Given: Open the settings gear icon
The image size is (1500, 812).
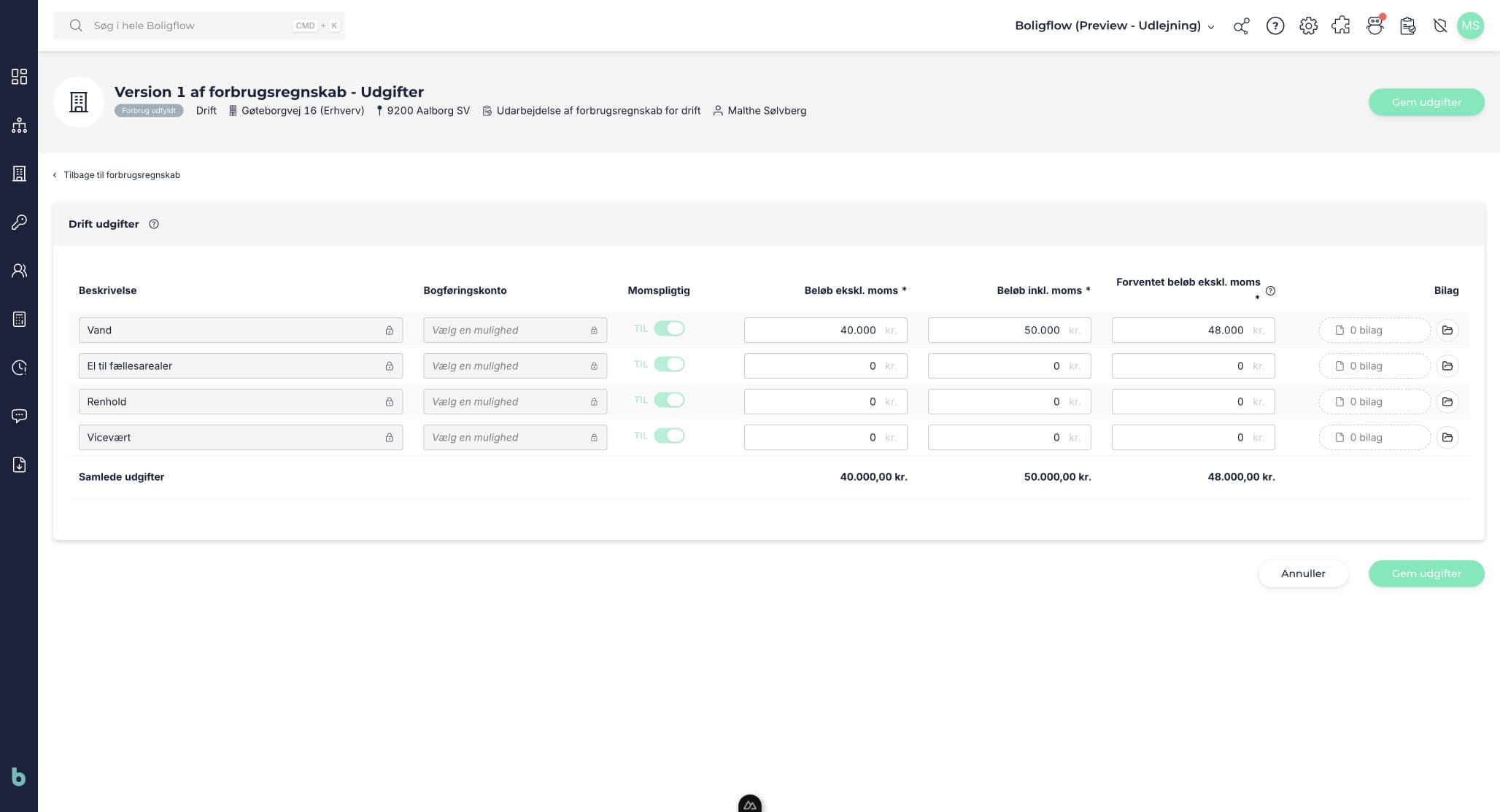Looking at the screenshot, I should click(1308, 26).
